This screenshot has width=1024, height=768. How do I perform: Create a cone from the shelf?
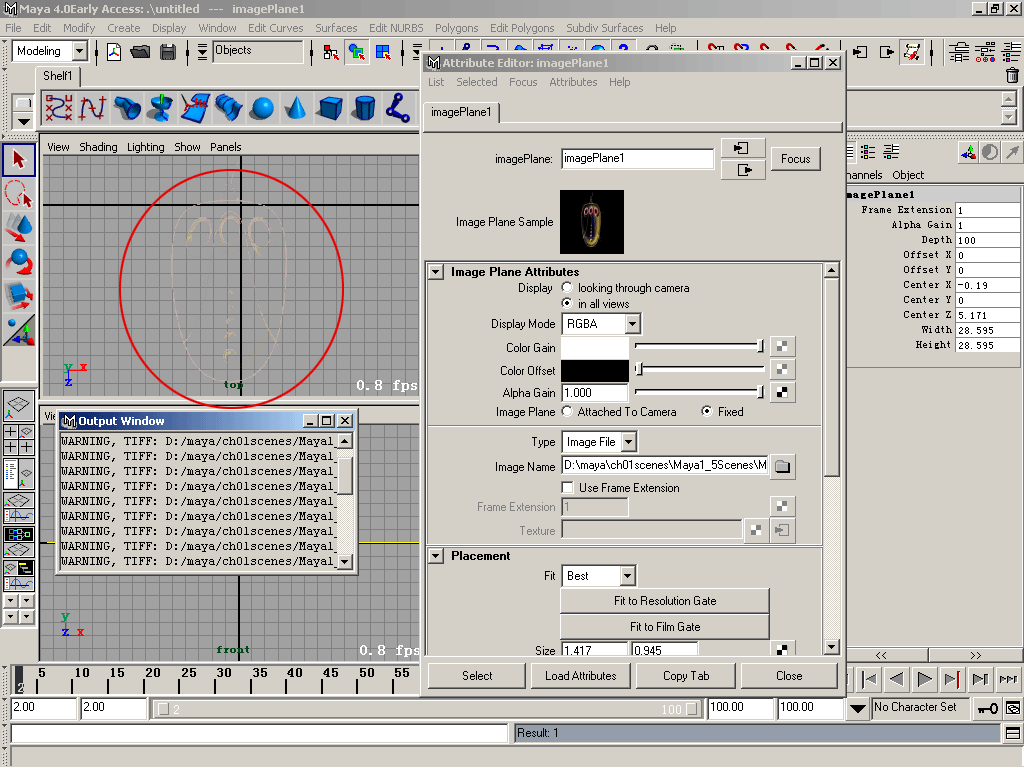[296, 108]
